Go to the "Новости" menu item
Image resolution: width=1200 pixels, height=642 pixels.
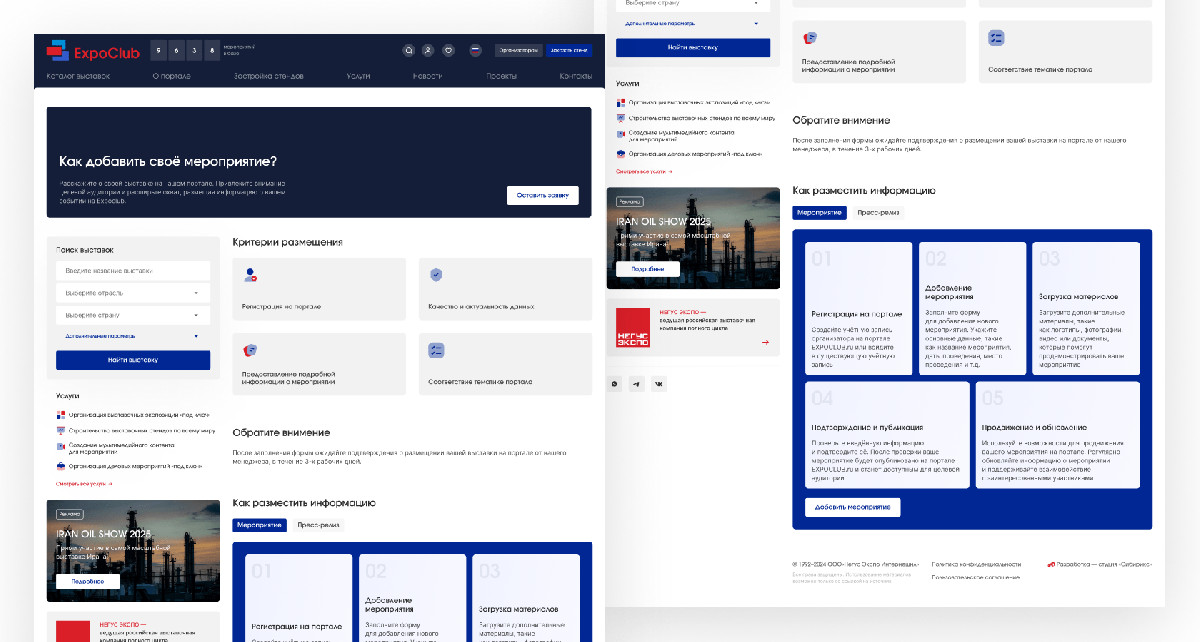point(427,76)
